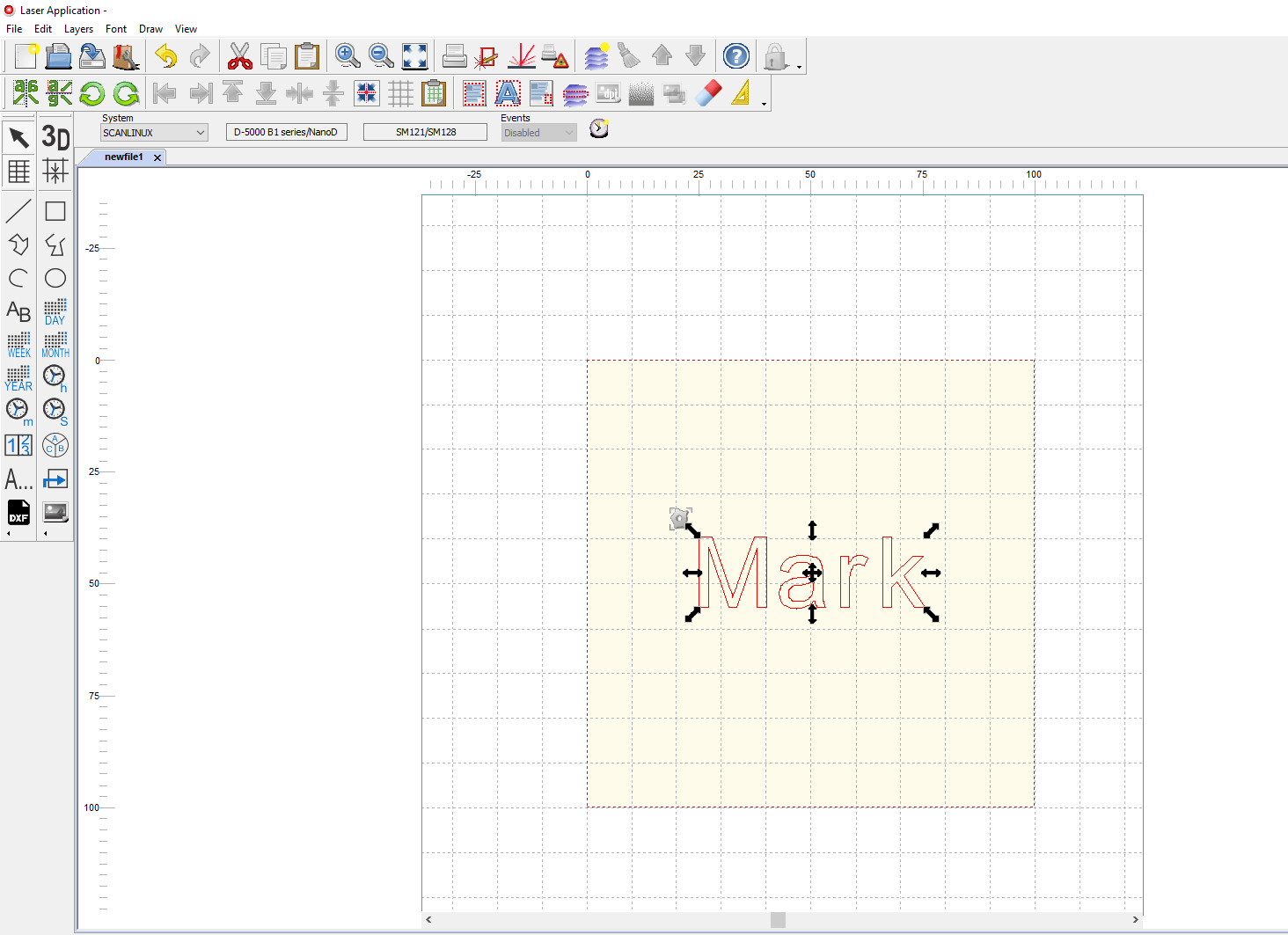Open the Layers menu
Screen dimensions: 1288x935
(78, 29)
